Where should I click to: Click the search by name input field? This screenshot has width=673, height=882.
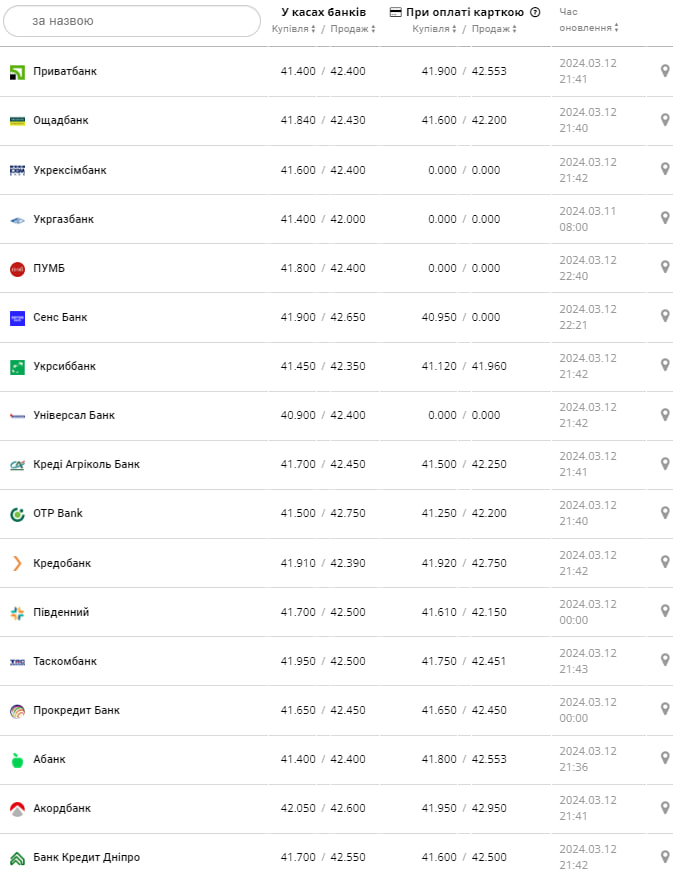[x=133, y=21]
